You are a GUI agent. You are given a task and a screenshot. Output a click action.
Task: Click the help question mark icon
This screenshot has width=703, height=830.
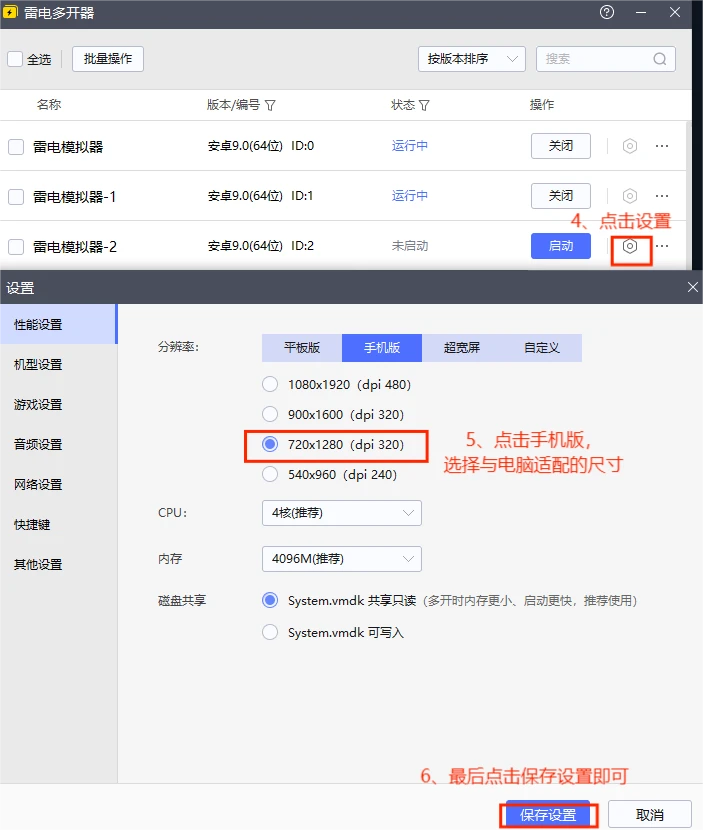click(x=607, y=13)
